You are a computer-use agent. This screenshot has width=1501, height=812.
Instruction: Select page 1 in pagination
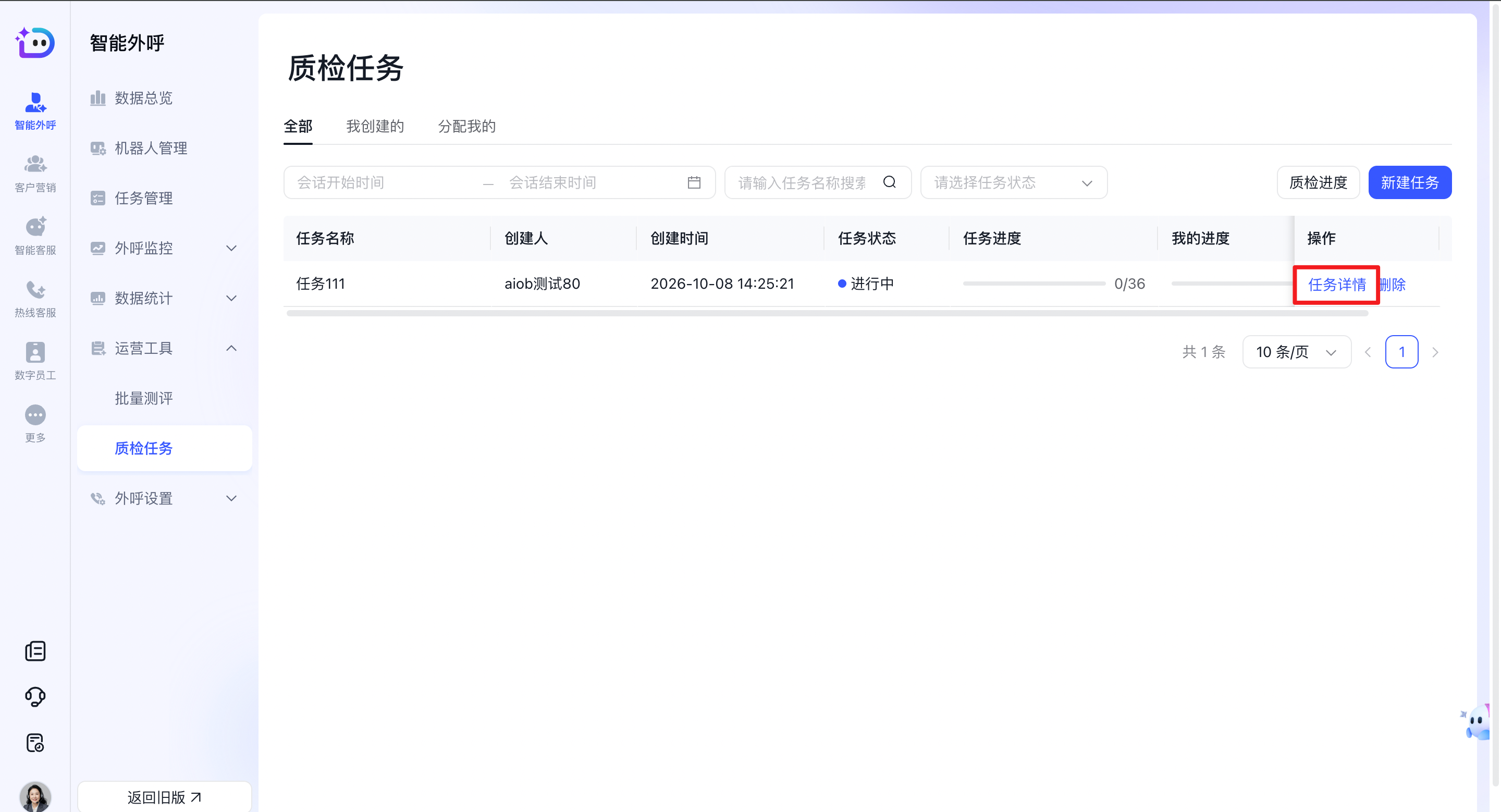tap(1401, 352)
